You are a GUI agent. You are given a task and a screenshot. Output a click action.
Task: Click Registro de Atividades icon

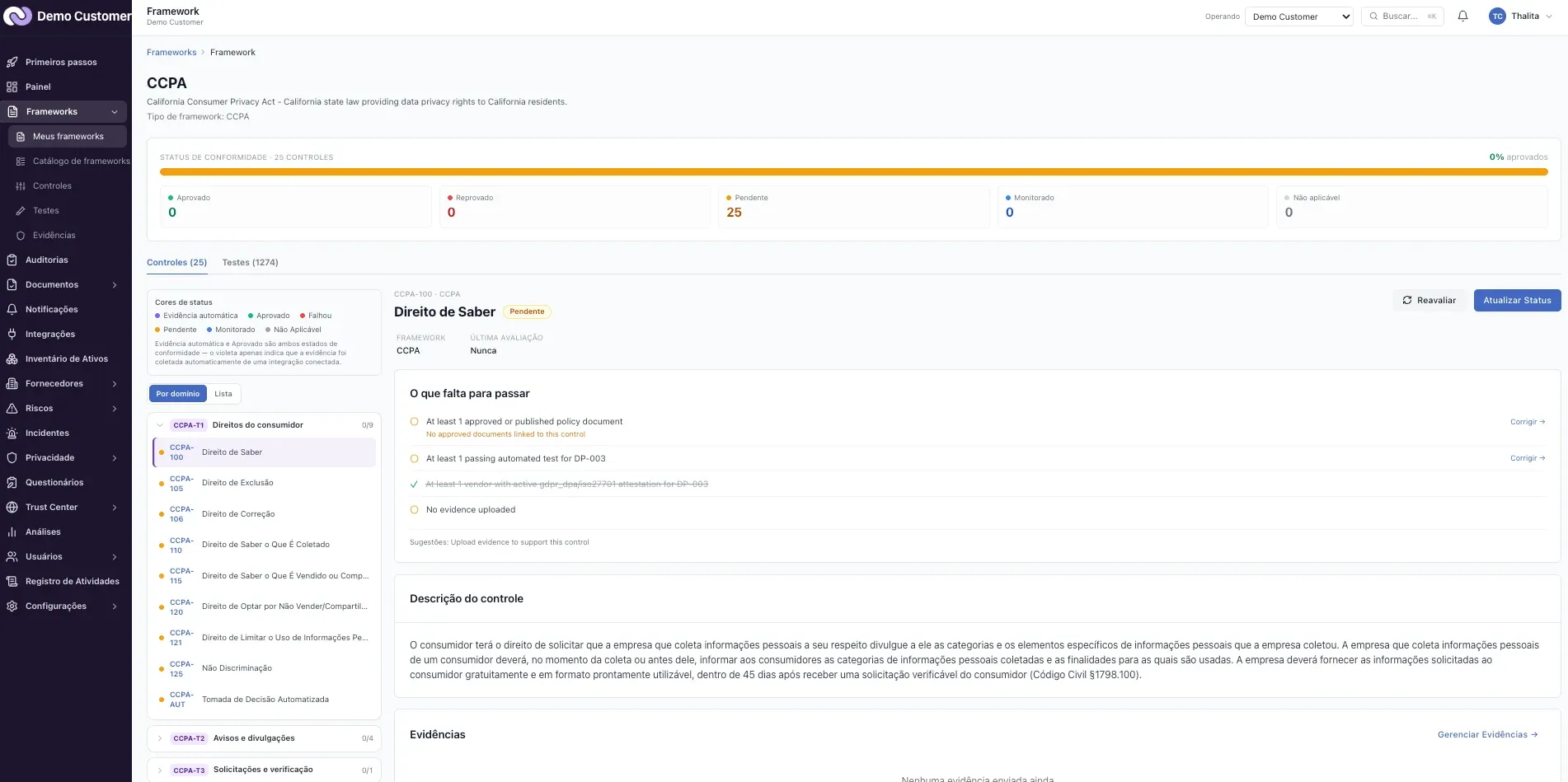tap(12, 582)
